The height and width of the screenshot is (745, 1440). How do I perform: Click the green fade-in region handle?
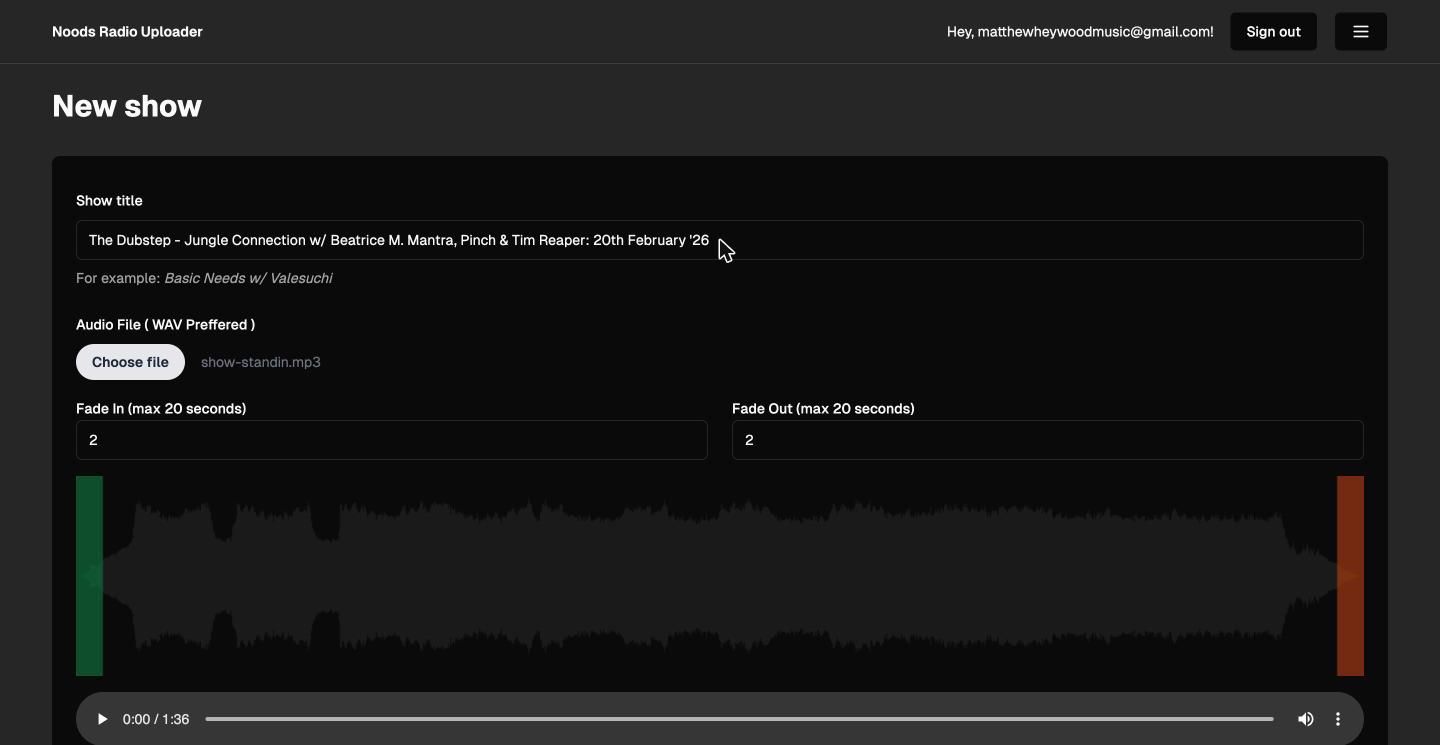(89, 576)
